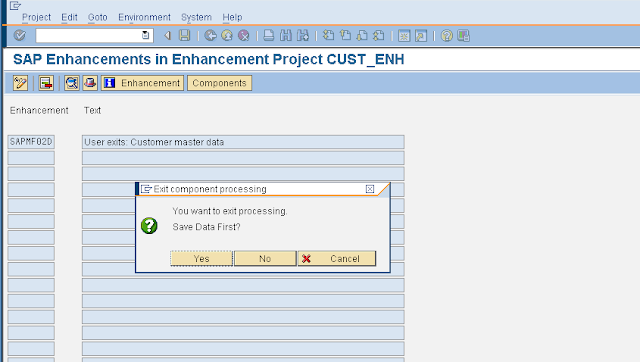Click the Find Next binoculars icon
640x362 pixels.
coord(303,36)
